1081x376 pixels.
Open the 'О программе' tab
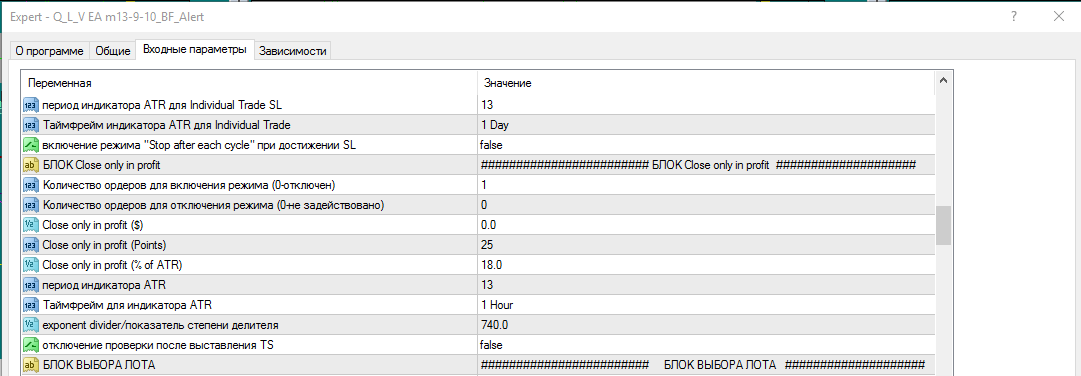(49, 51)
